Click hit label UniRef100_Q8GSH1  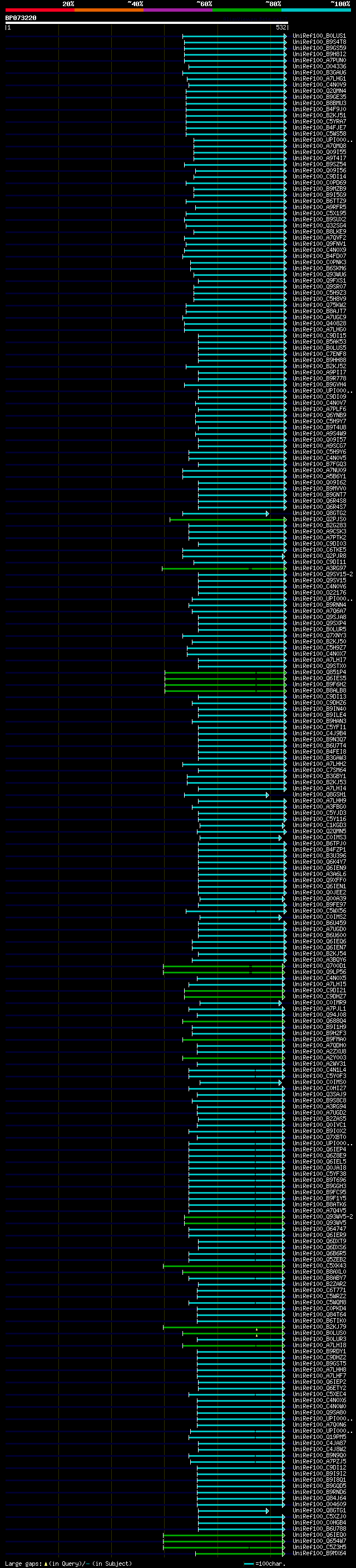(319, 795)
